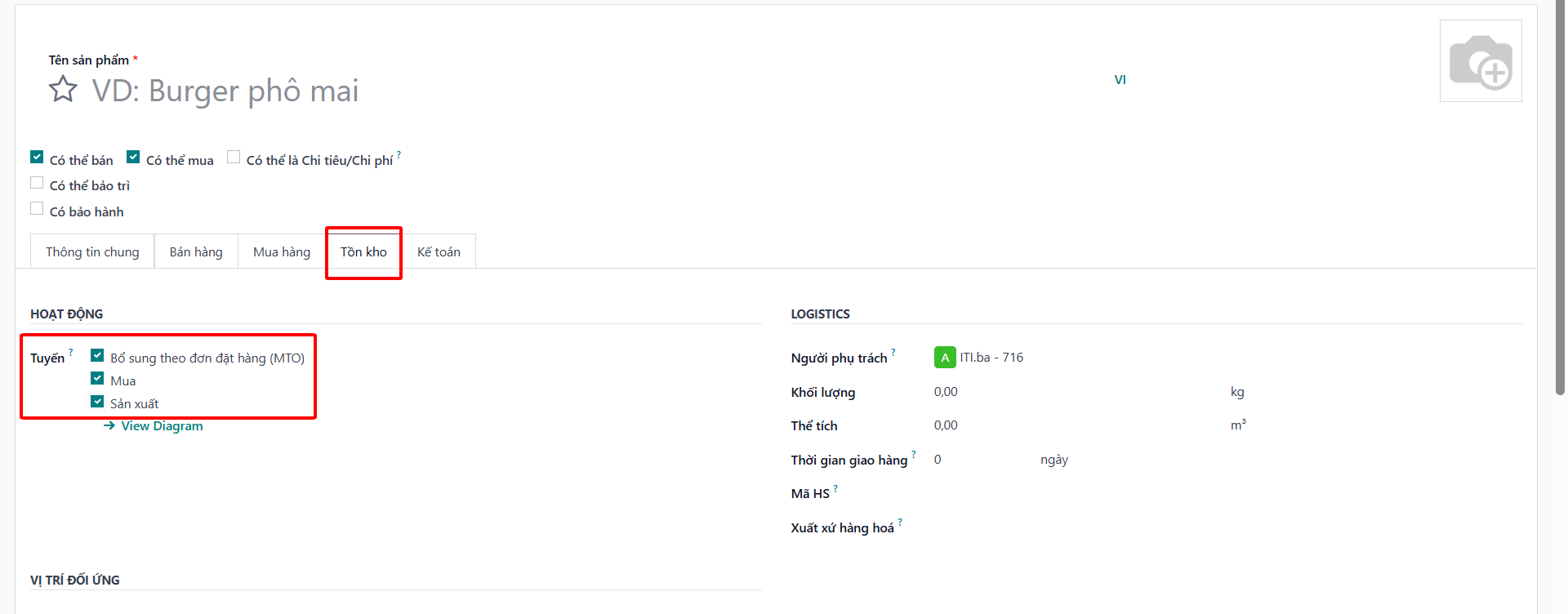Open help tooltip beside Mã HS
Image resolution: width=1568 pixels, height=614 pixels.
pyautogui.click(x=835, y=488)
